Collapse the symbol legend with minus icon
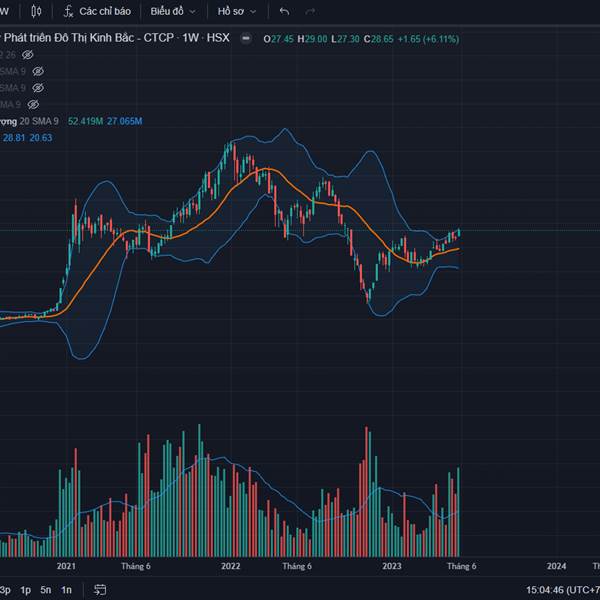This screenshot has width=600, height=600. [246, 38]
